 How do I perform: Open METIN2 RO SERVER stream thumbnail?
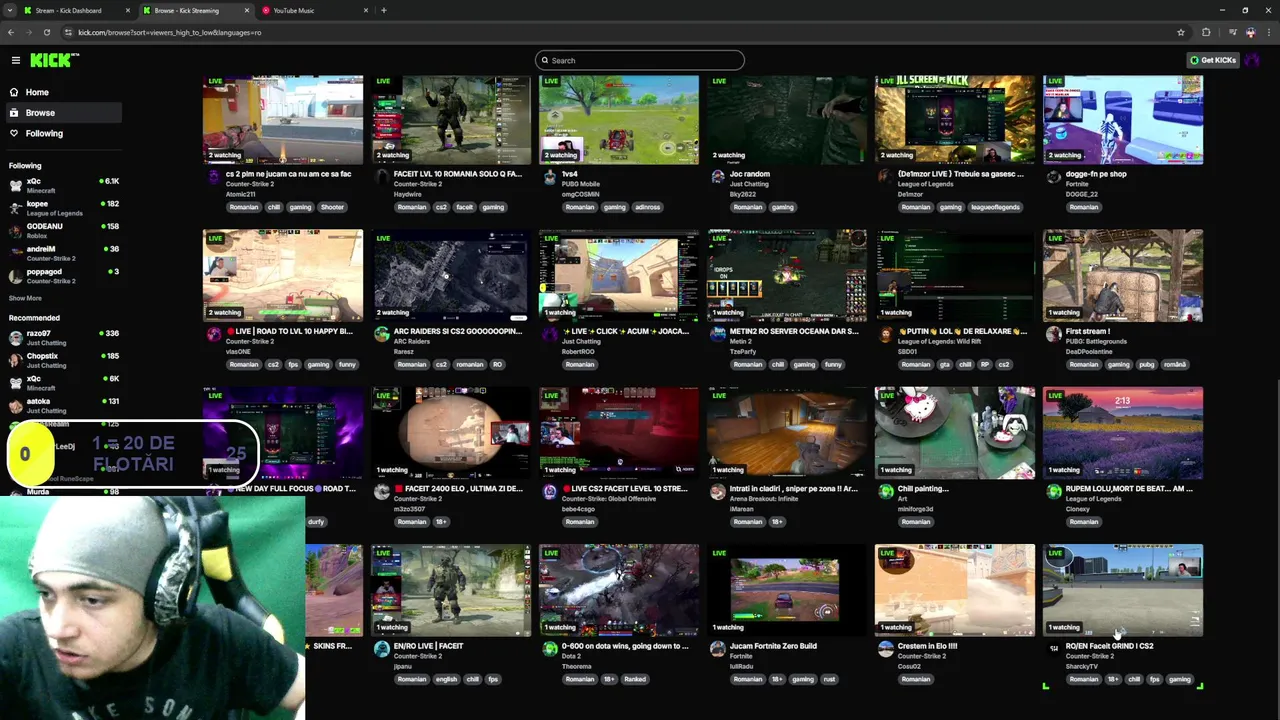tap(787, 276)
